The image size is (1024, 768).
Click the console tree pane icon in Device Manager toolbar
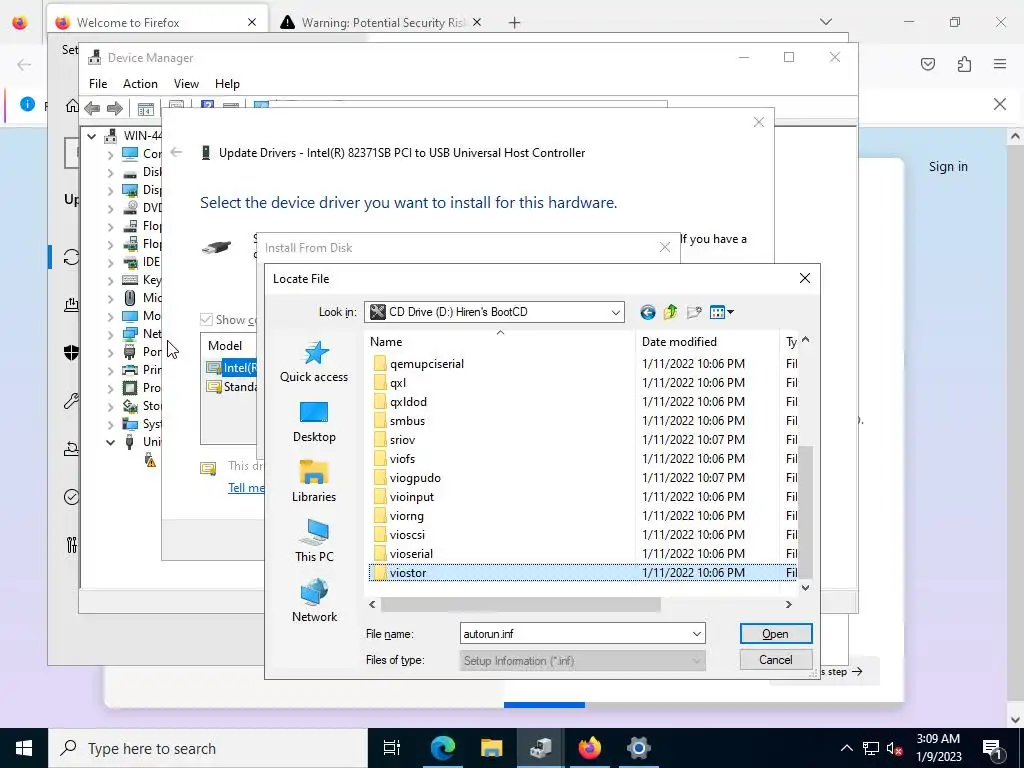pos(146,109)
